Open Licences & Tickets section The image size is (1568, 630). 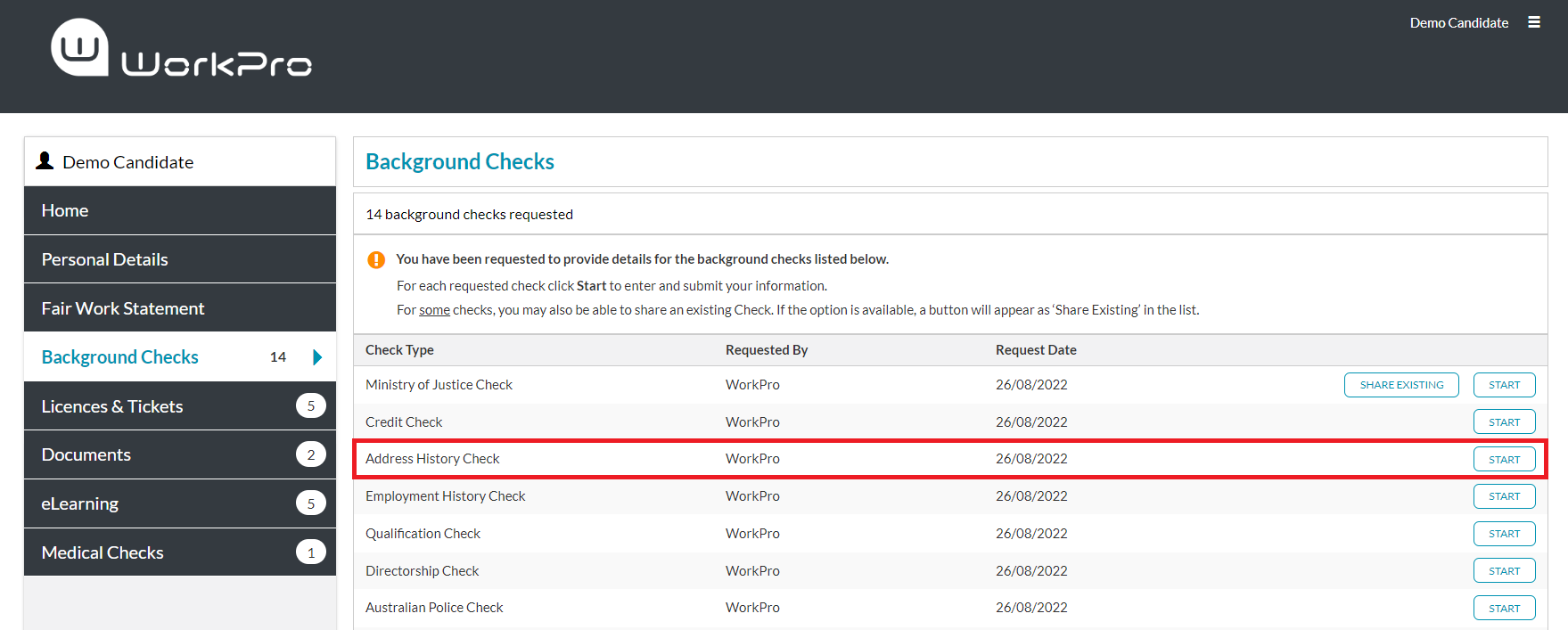tap(180, 406)
